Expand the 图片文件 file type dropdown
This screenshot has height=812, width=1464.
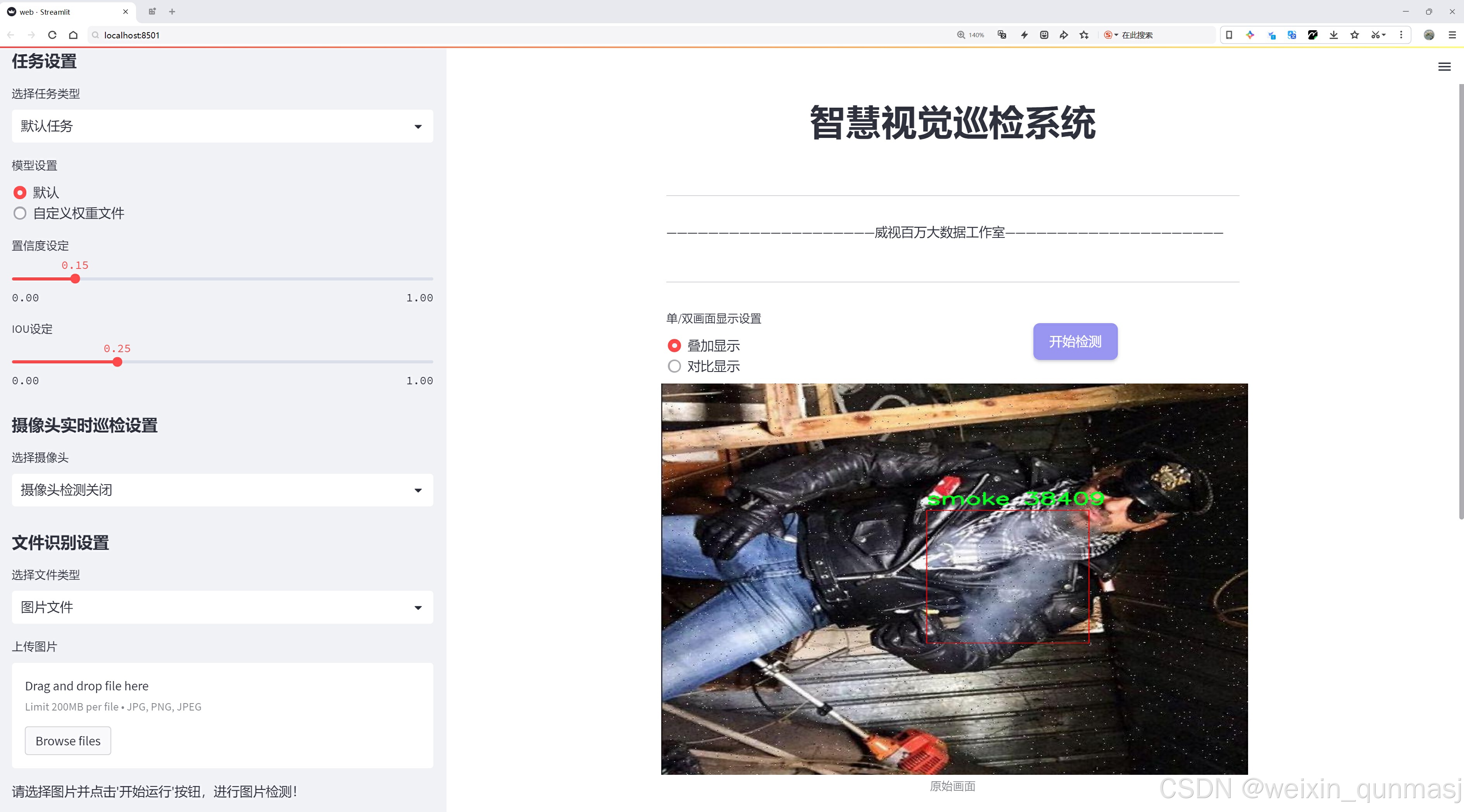222,607
